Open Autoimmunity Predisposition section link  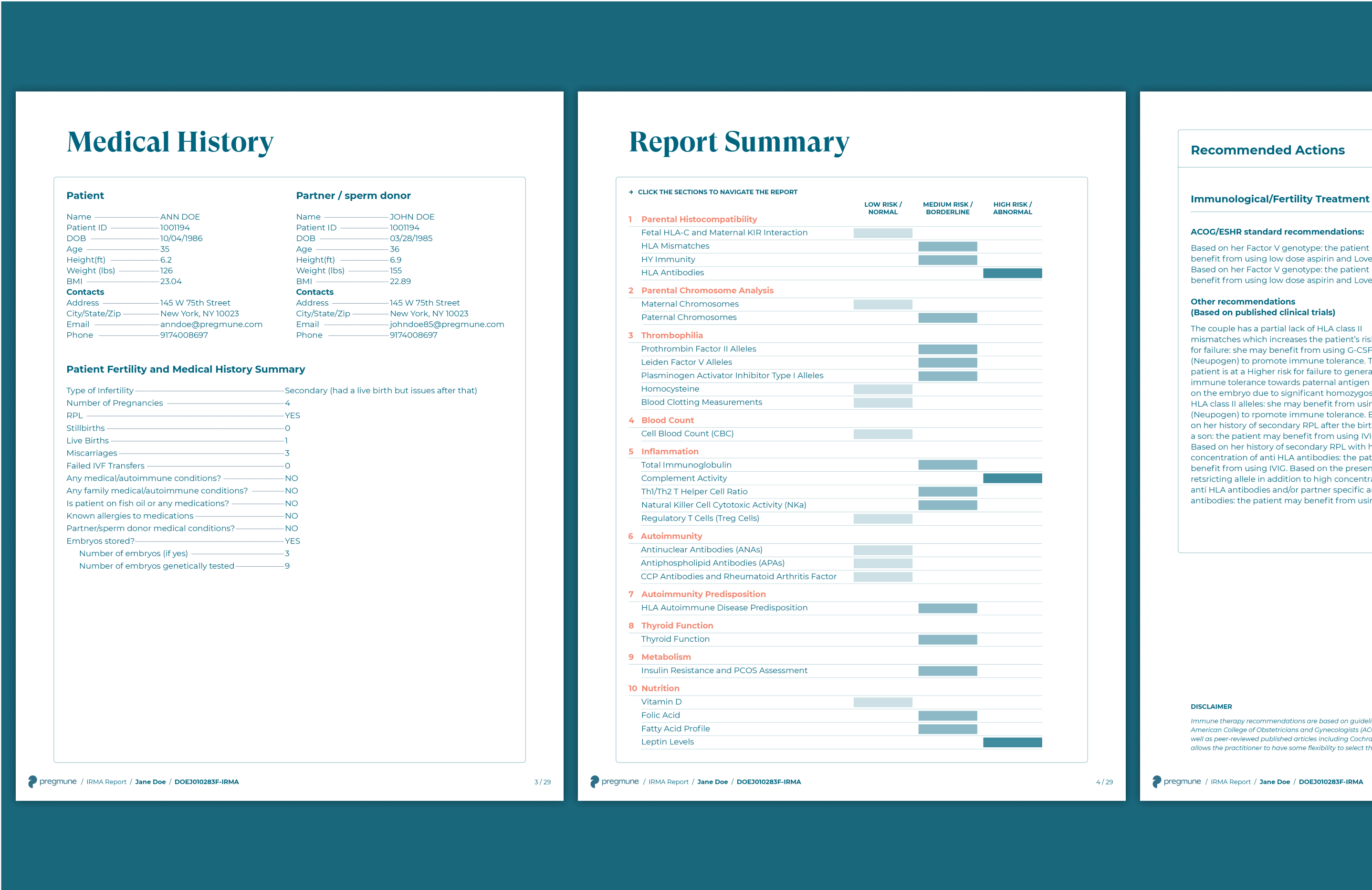click(x=703, y=594)
